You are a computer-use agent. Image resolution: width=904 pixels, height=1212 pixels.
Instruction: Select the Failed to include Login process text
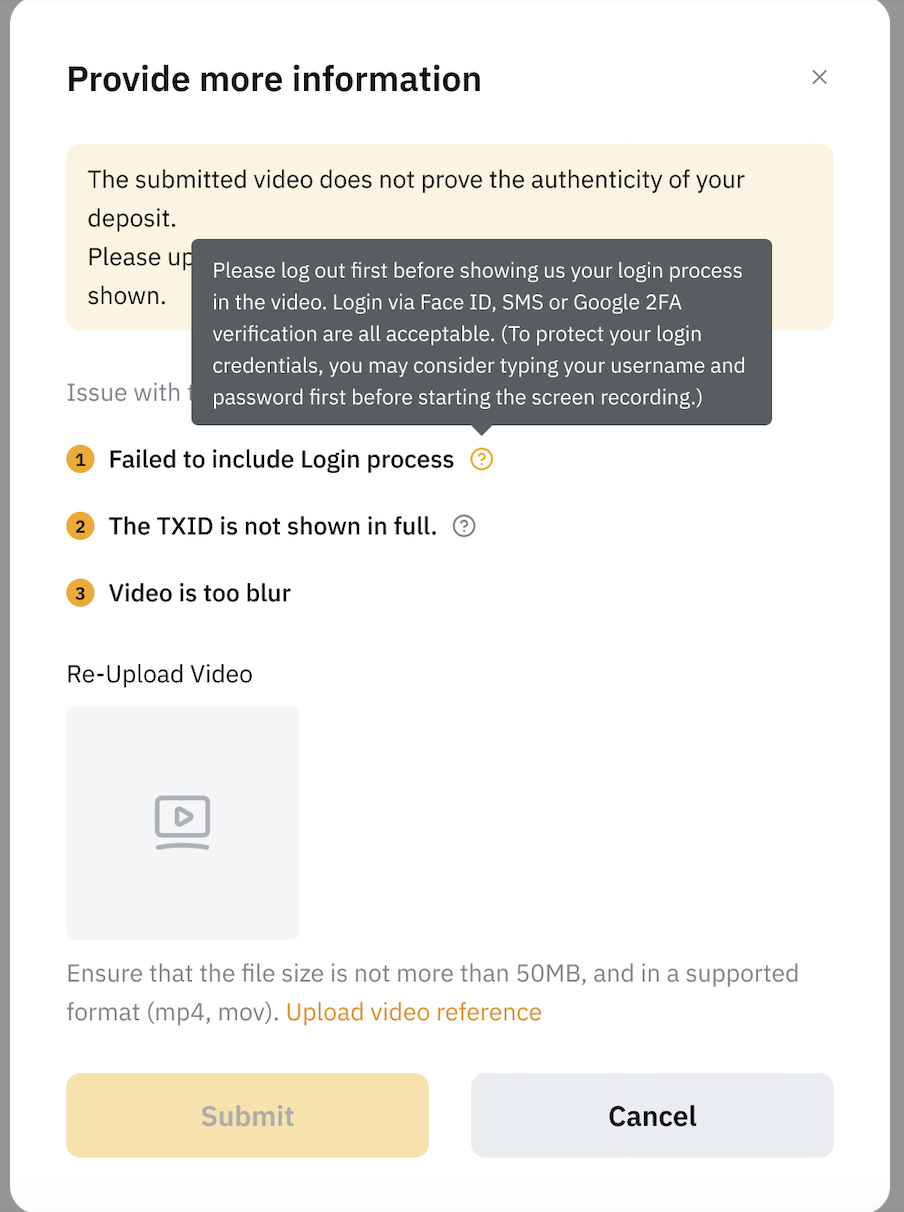tap(281, 460)
